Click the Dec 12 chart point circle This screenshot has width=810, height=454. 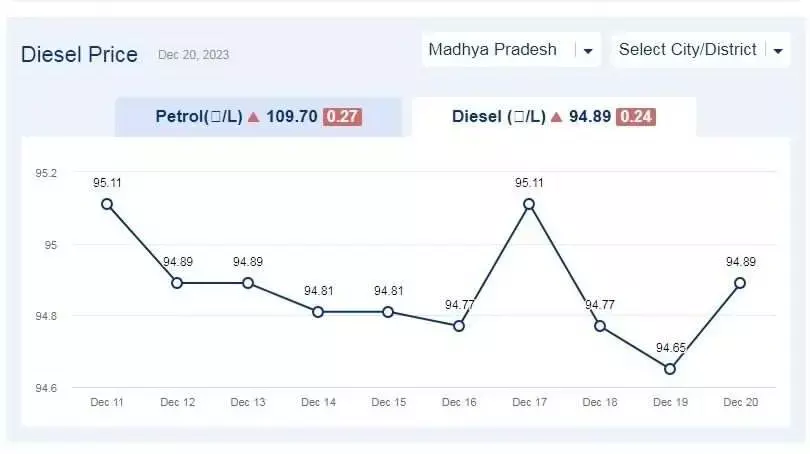coord(177,283)
